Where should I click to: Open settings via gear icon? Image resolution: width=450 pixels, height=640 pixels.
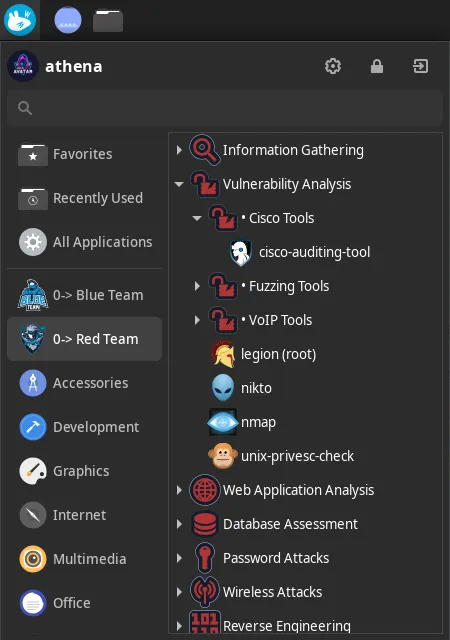(333, 66)
